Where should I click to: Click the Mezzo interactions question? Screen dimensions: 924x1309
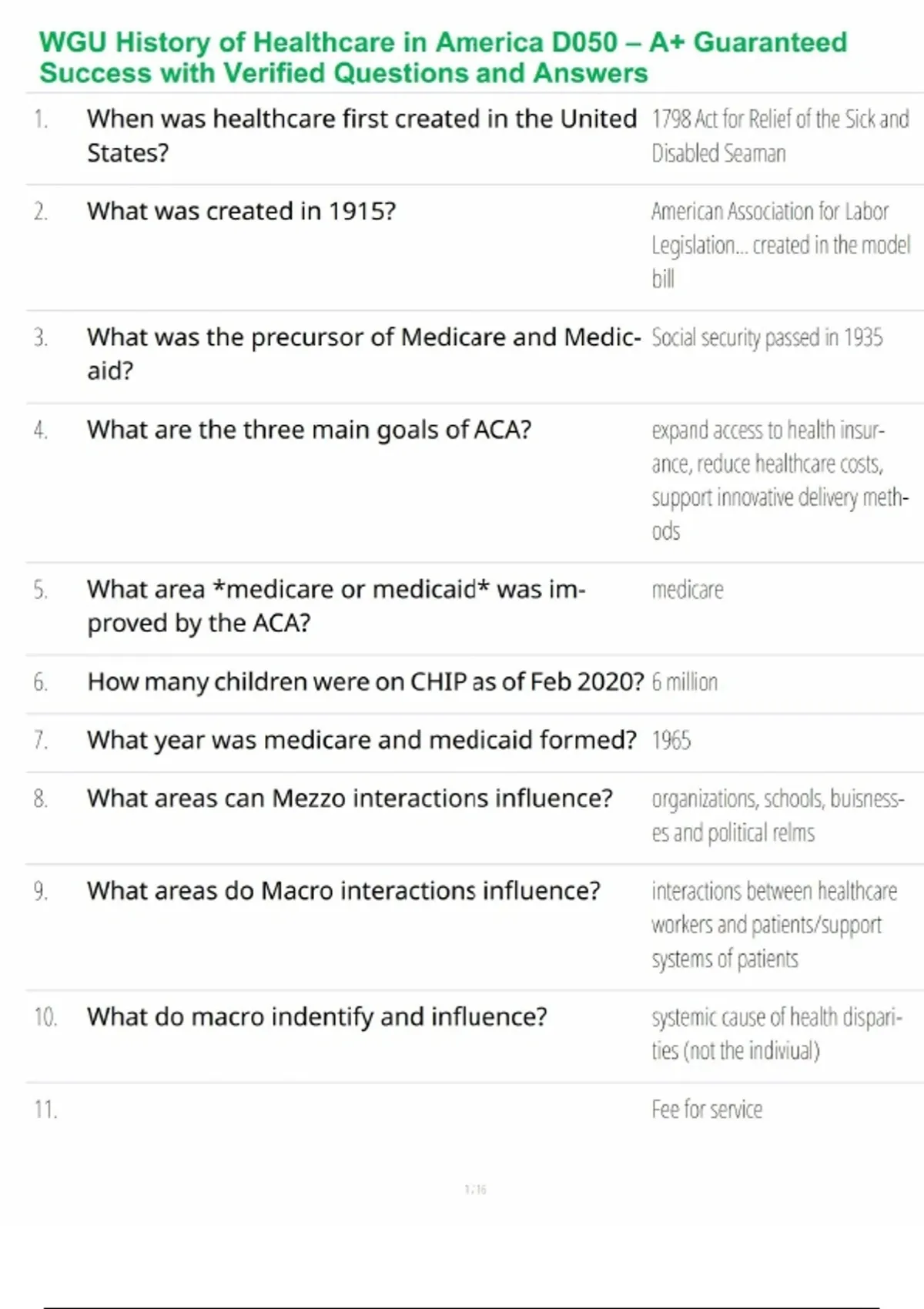pyautogui.click(x=350, y=798)
